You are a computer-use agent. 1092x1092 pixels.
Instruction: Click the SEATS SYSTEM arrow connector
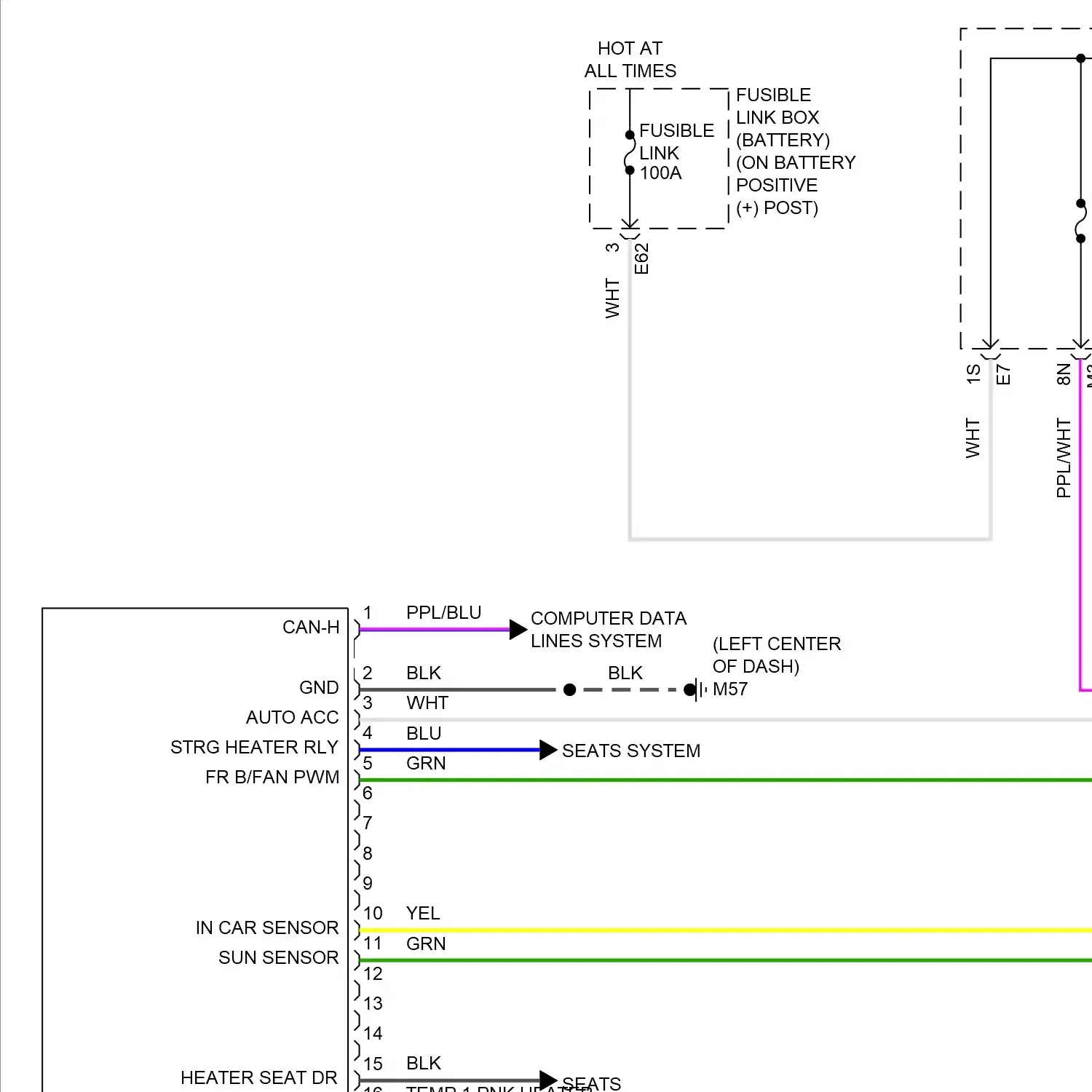click(547, 750)
